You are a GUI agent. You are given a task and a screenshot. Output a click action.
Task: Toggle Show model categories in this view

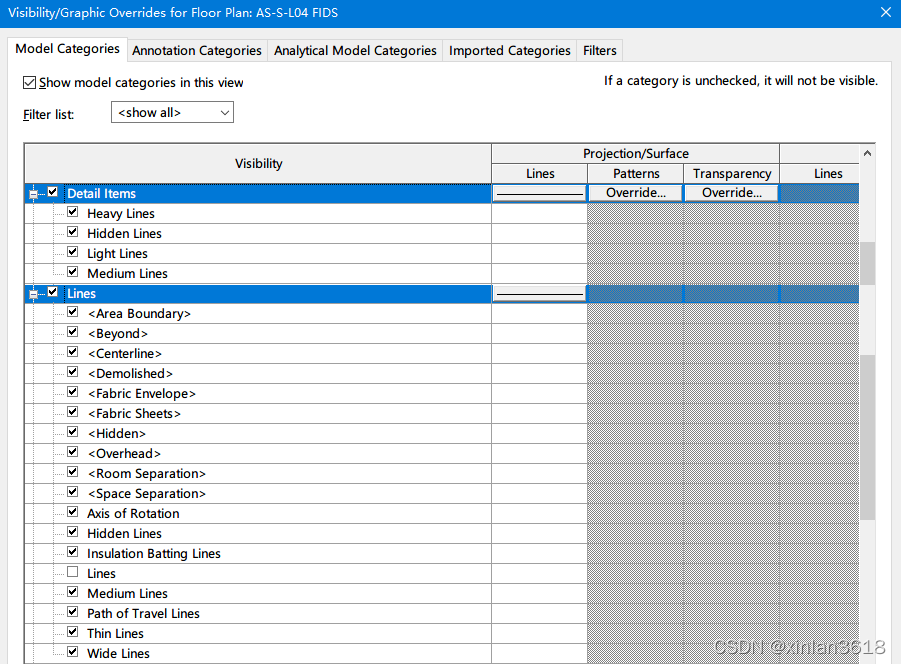29,83
